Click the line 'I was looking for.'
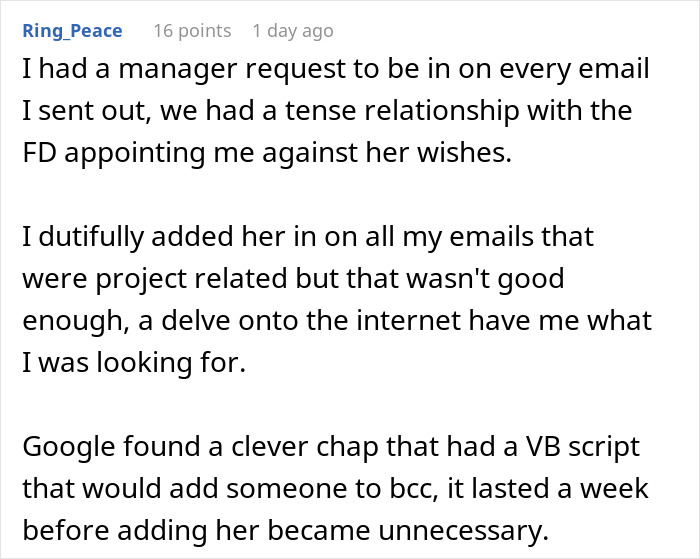 pyautogui.click(x=134, y=362)
